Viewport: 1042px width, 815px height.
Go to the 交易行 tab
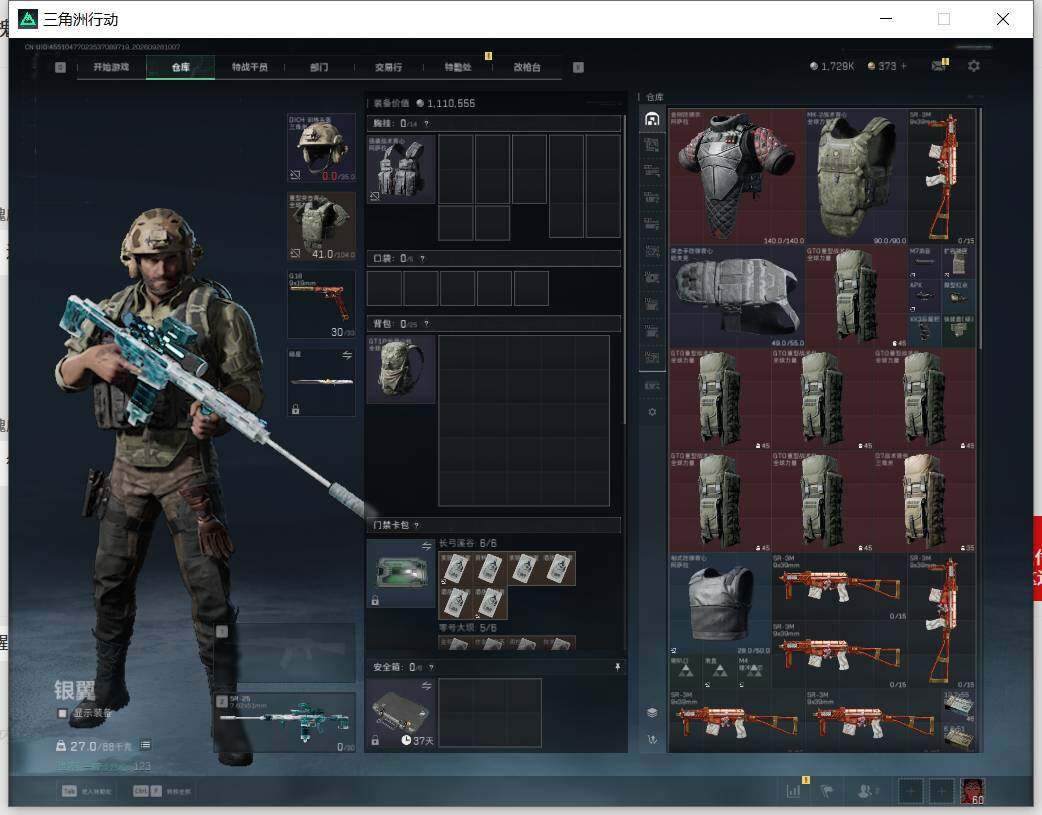pyautogui.click(x=388, y=67)
